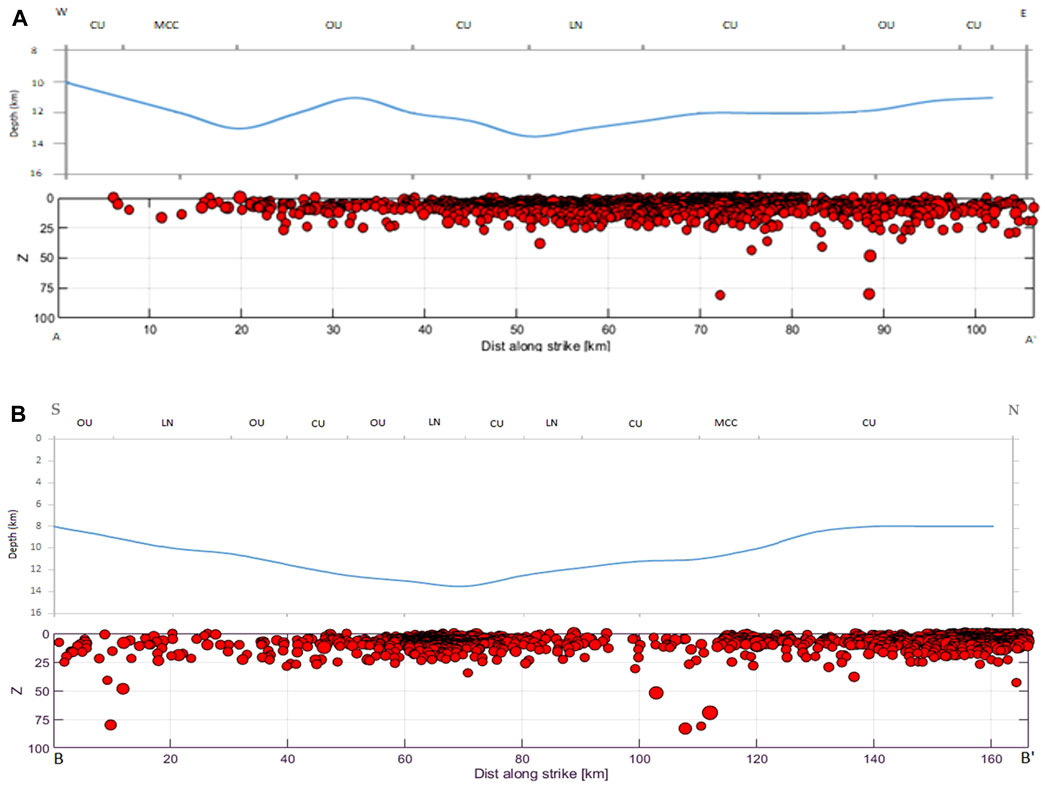Select the W direction marker in panel A
The height and width of the screenshot is (787, 1045).
(x=61, y=12)
